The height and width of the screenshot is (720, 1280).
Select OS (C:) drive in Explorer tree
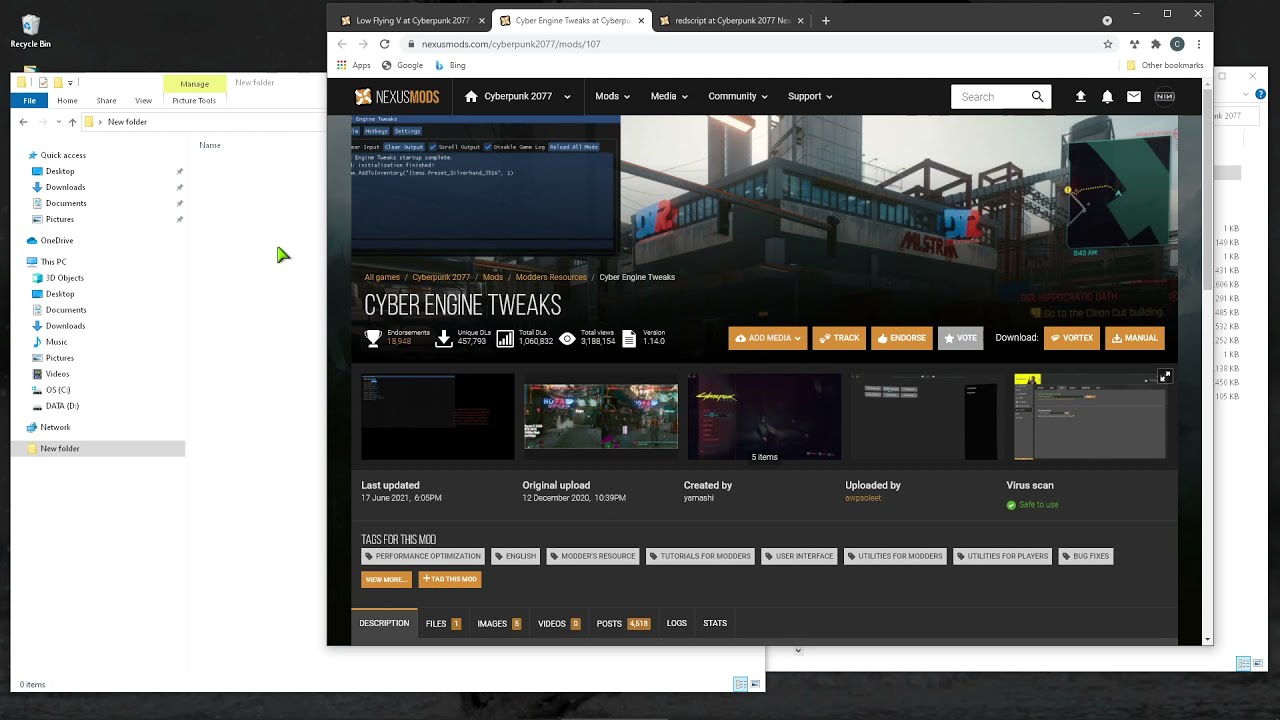point(58,390)
